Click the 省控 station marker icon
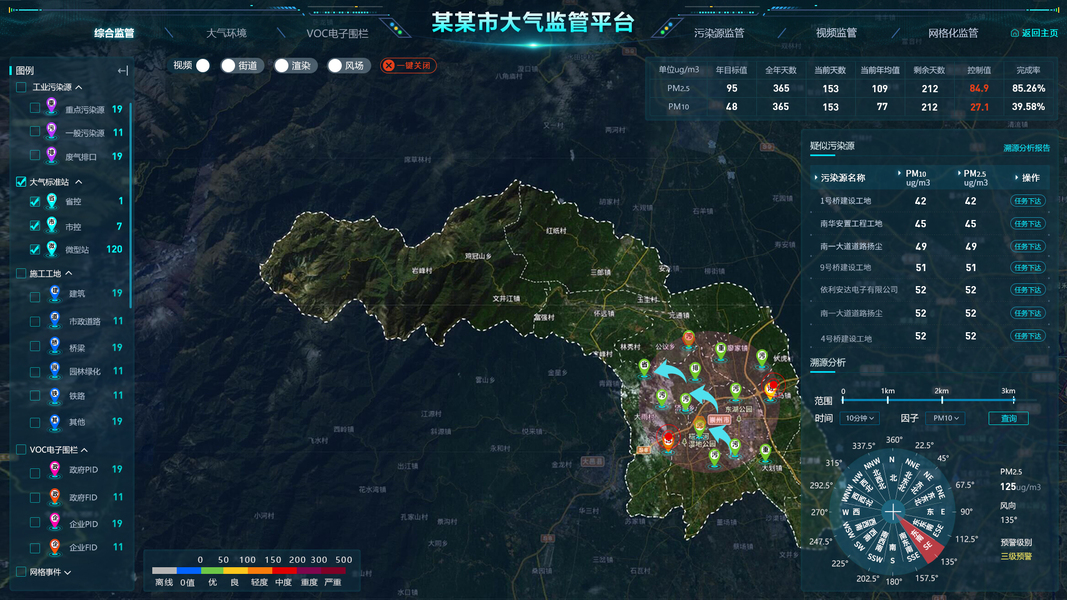 [x=52, y=201]
